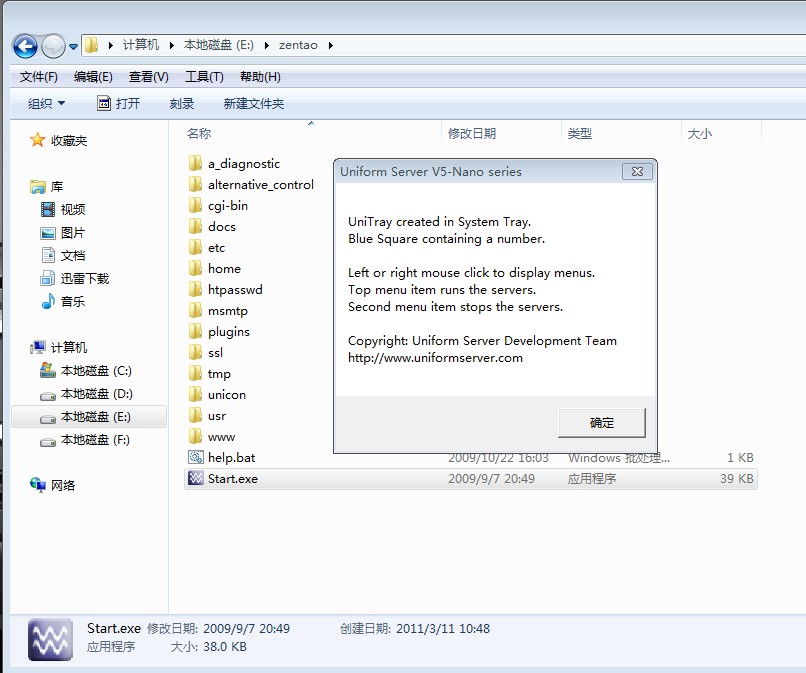Image resolution: width=806 pixels, height=673 pixels.
Task: Open the 编辑(E) menu
Action: coord(93,77)
